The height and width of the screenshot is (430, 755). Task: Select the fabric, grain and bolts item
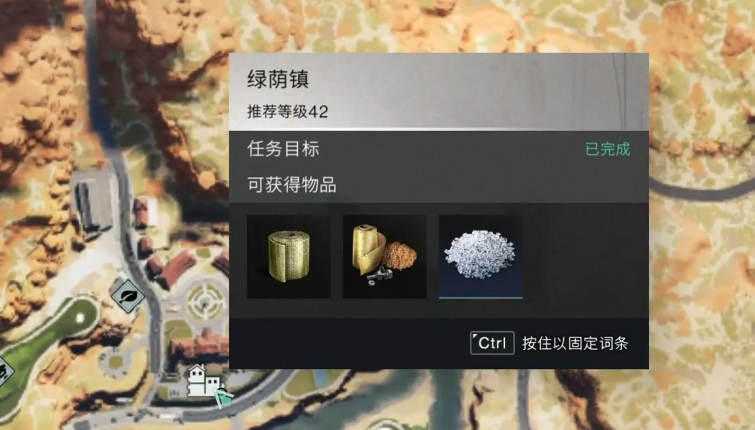384,256
